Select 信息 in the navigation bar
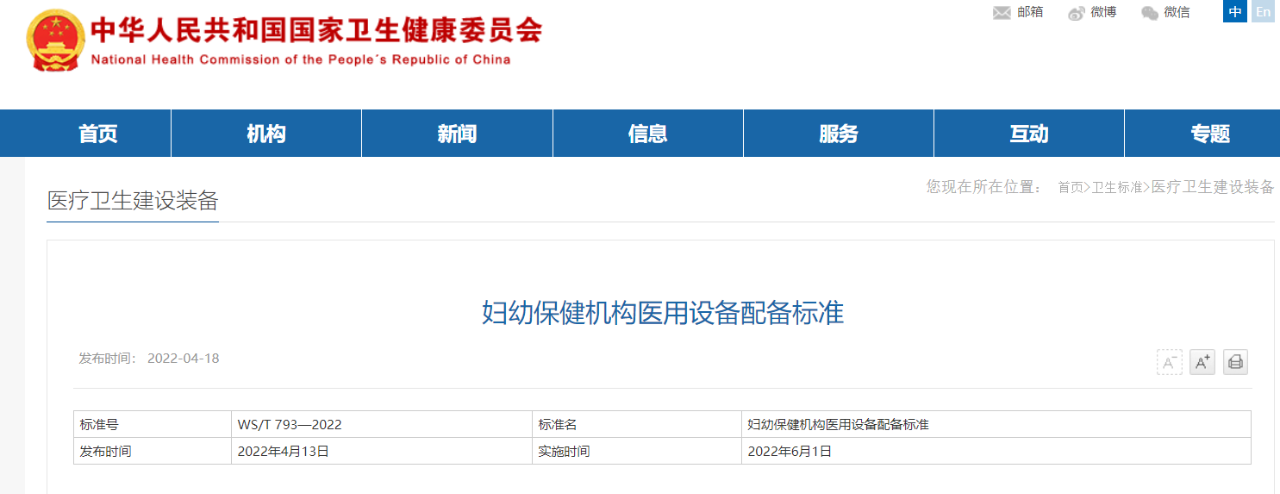This screenshot has width=1280, height=494. pos(648,134)
